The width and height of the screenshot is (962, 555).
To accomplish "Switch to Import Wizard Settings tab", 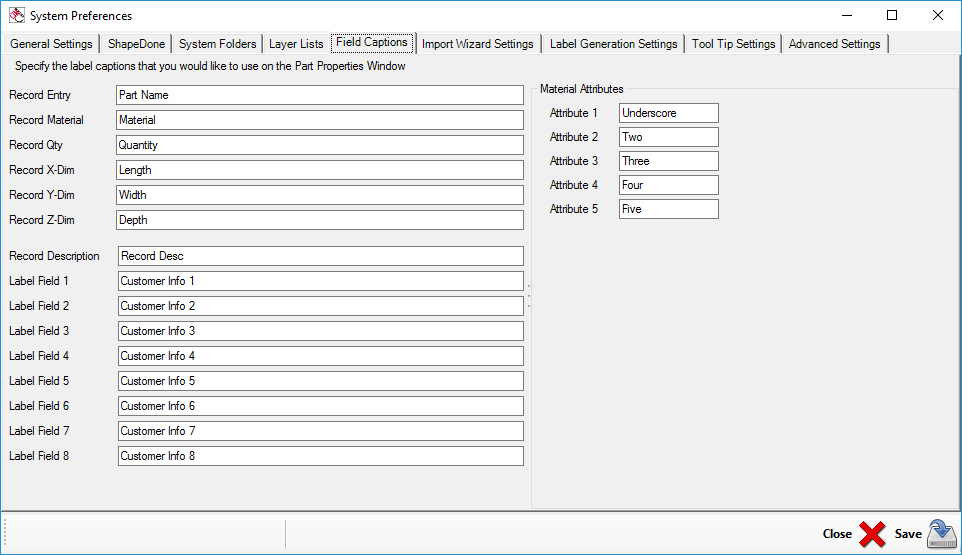I will [477, 44].
